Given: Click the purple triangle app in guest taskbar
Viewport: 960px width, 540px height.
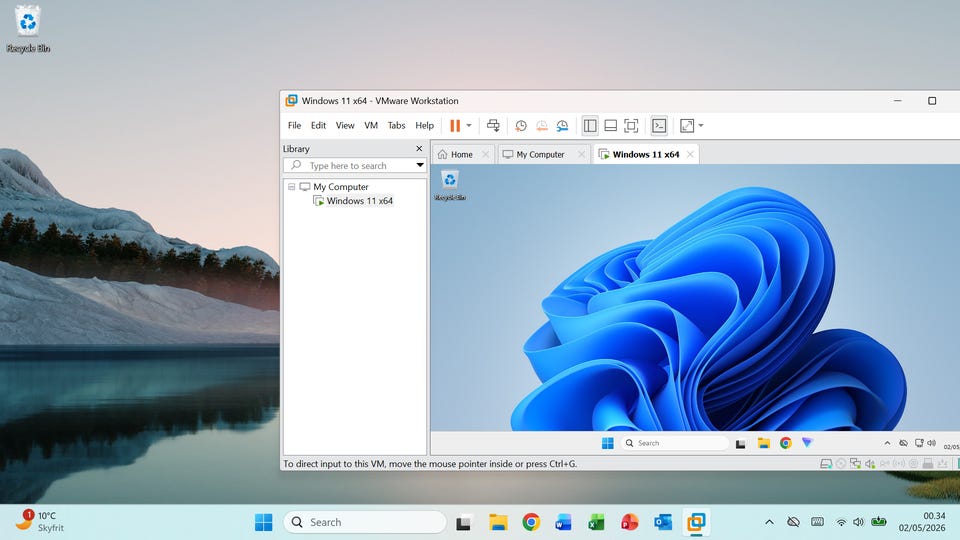Looking at the screenshot, I should click(x=808, y=443).
